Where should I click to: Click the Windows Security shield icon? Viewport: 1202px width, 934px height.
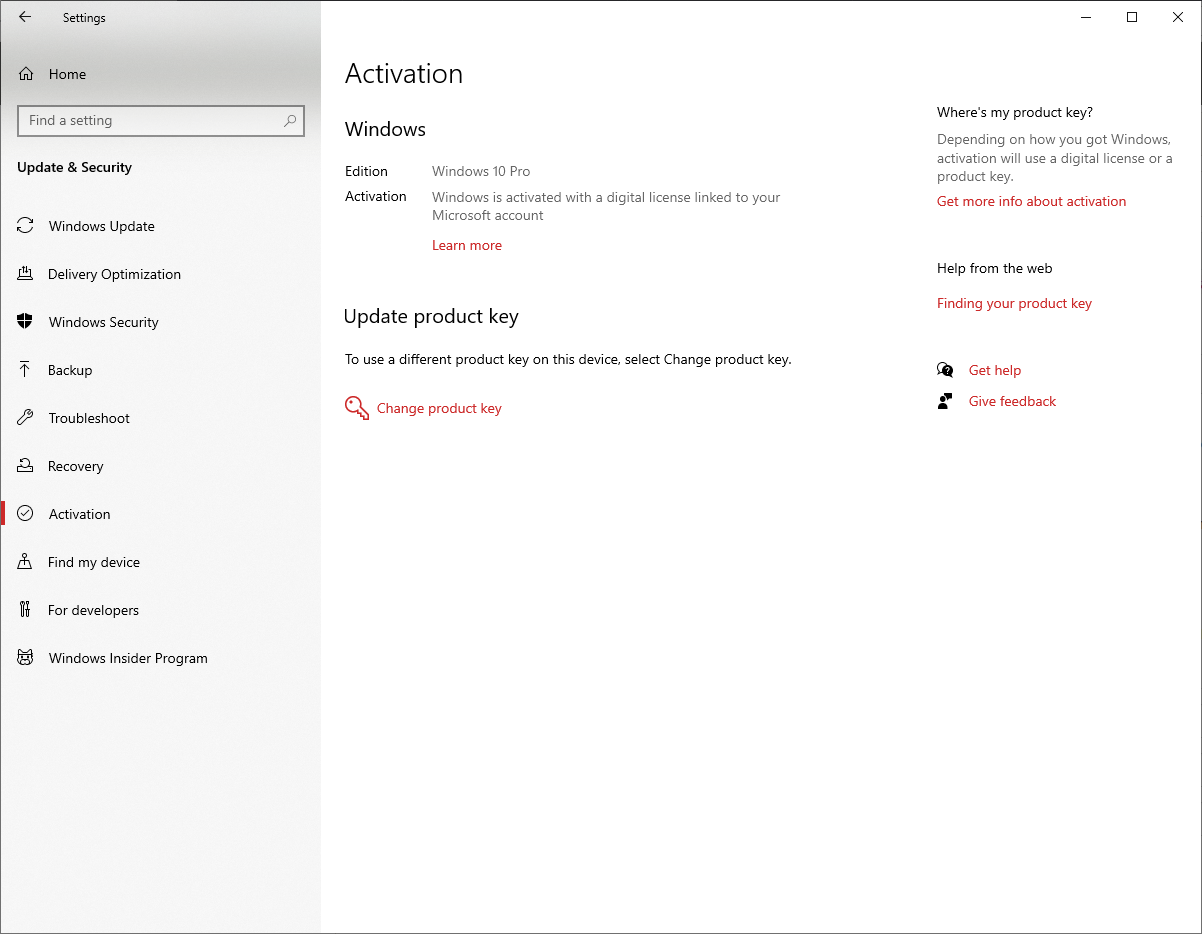(26, 322)
